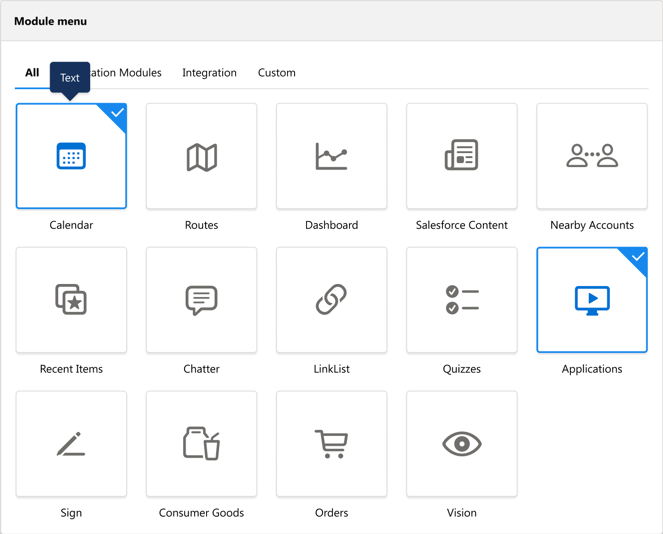Click the Module menu header title

click(50, 21)
